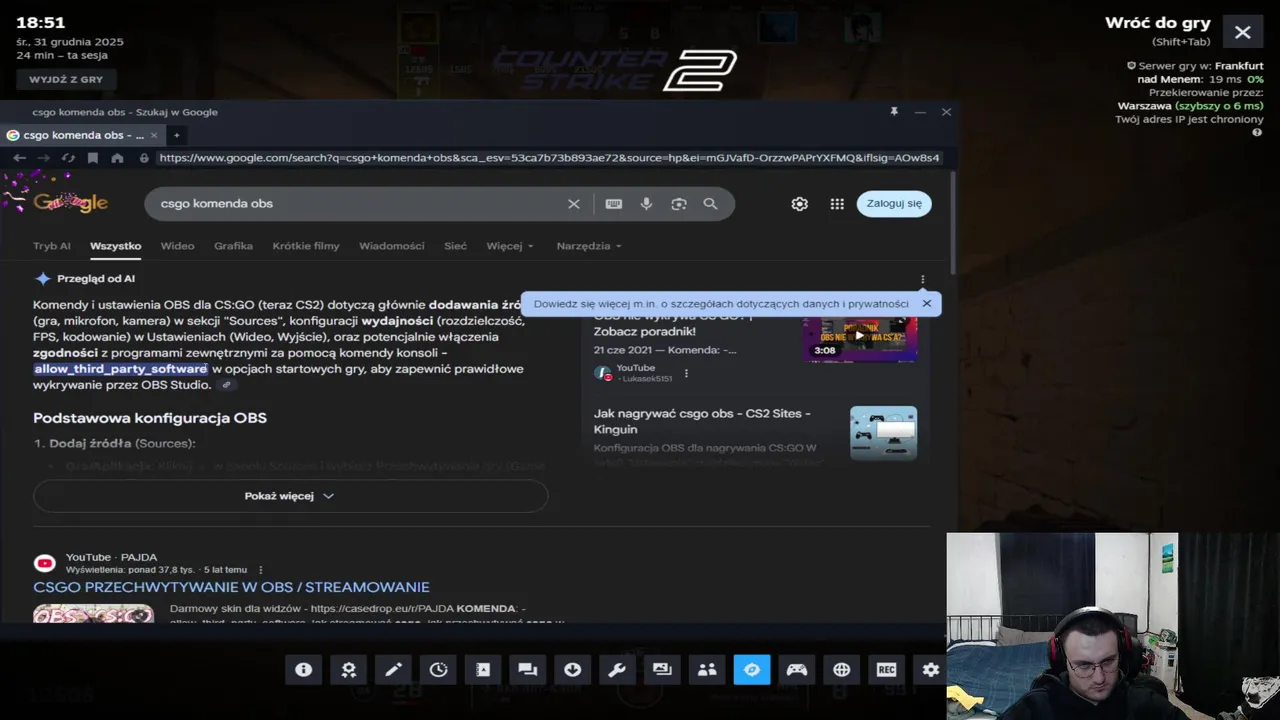
Task: Return to game with Wróć do gry X
Action: 1243,32
